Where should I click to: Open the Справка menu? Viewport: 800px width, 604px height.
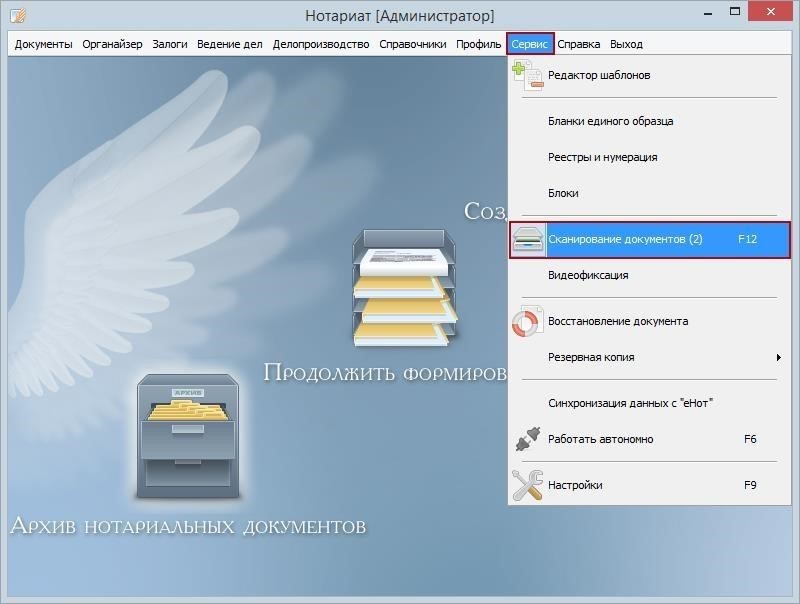pos(579,44)
